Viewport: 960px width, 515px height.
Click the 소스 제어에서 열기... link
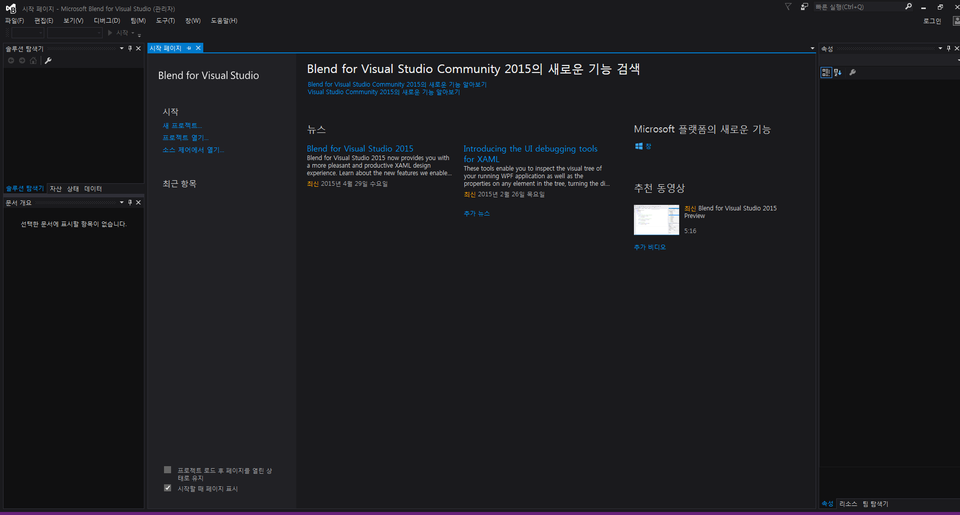(193, 150)
